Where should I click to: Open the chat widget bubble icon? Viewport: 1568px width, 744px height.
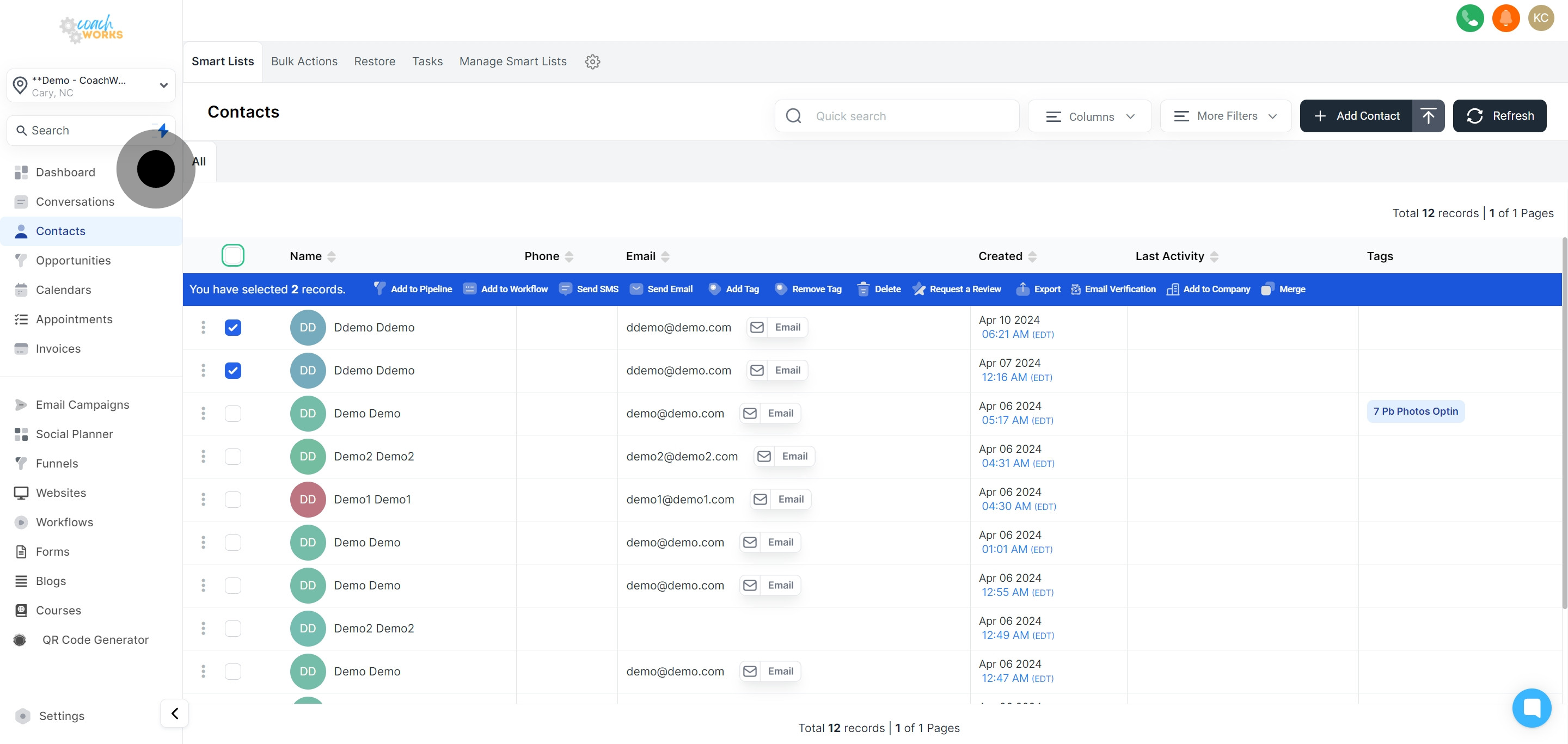(1531, 708)
